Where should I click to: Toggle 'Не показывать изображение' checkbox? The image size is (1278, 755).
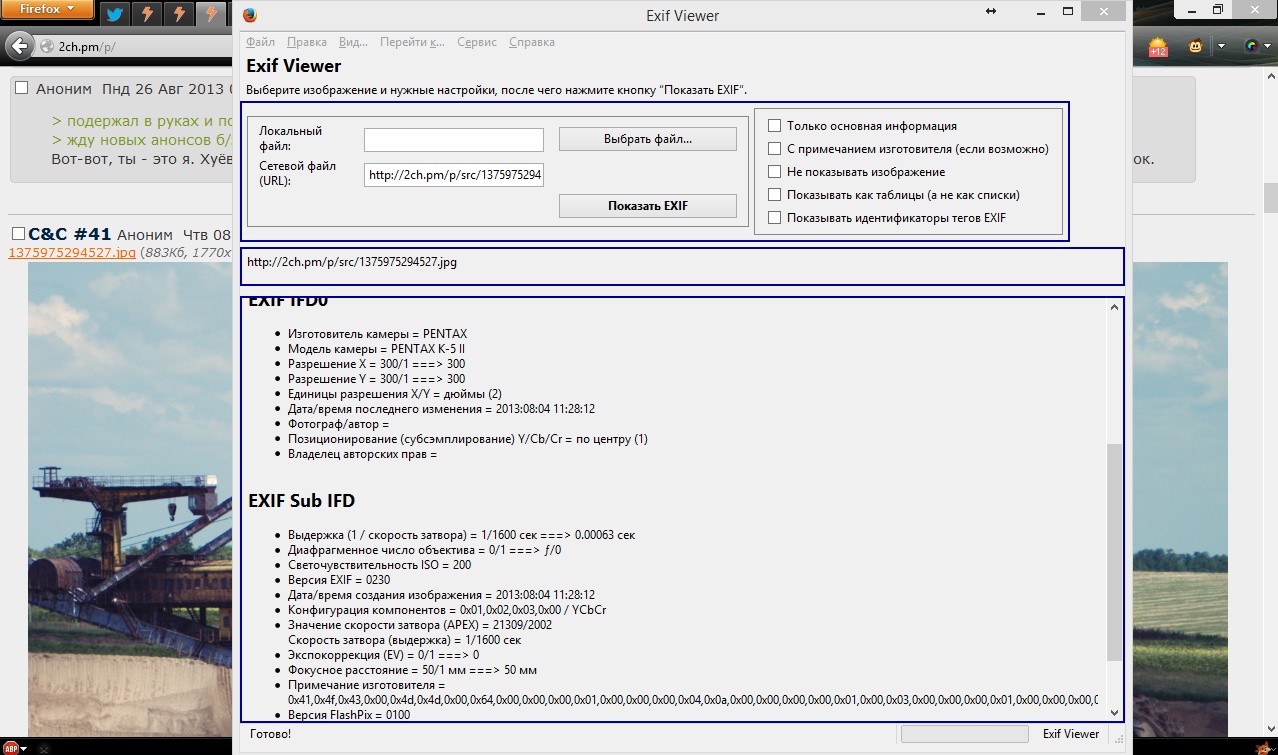click(x=774, y=172)
